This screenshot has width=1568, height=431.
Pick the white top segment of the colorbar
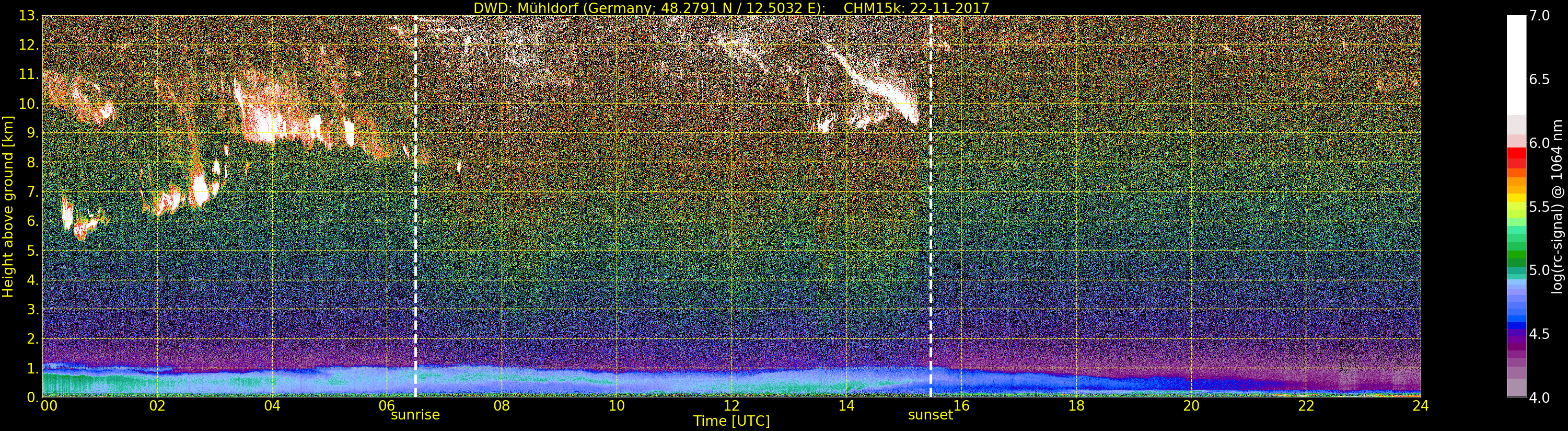coord(1516,65)
